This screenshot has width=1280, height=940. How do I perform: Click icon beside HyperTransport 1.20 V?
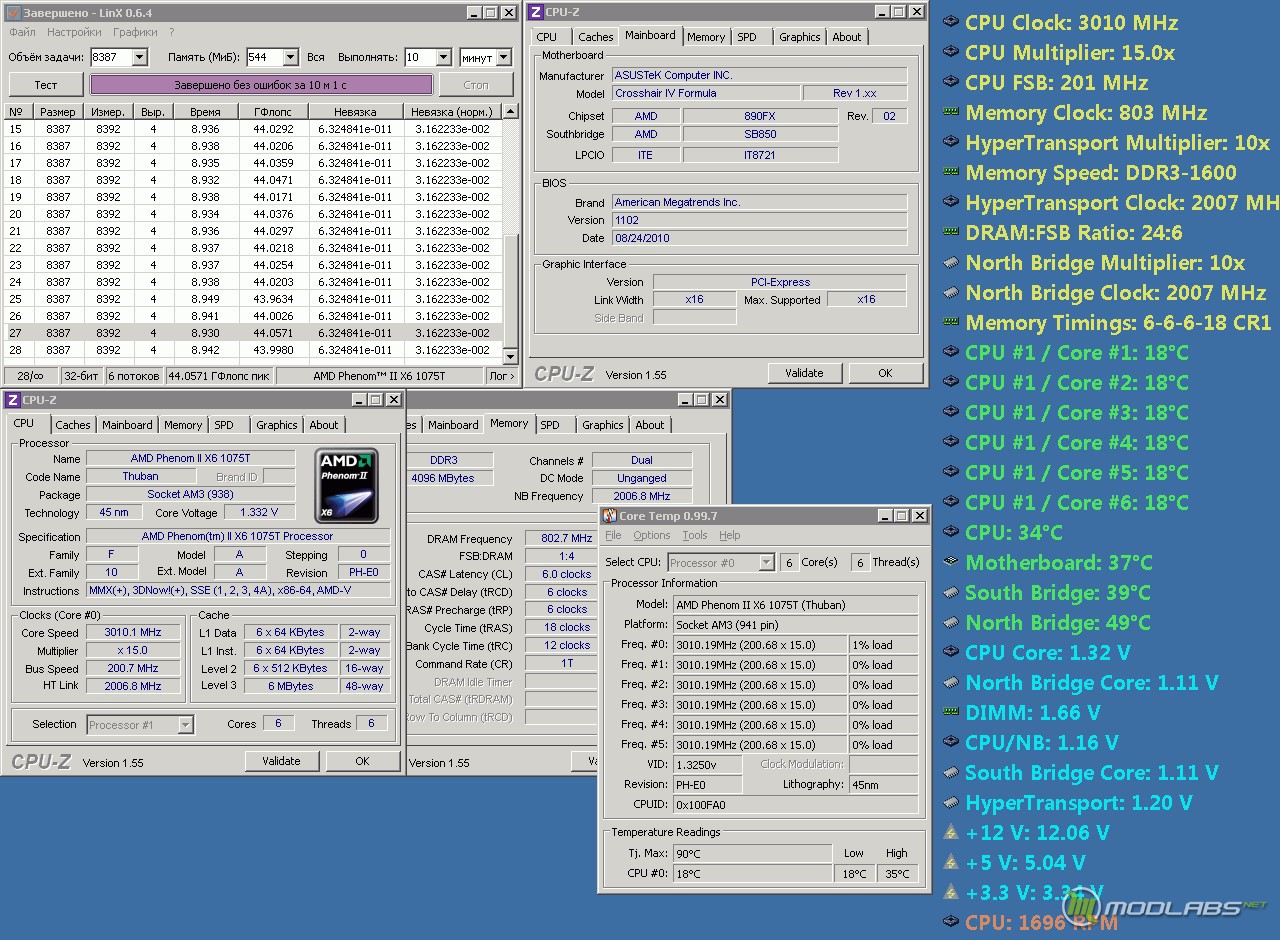tap(951, 802)
